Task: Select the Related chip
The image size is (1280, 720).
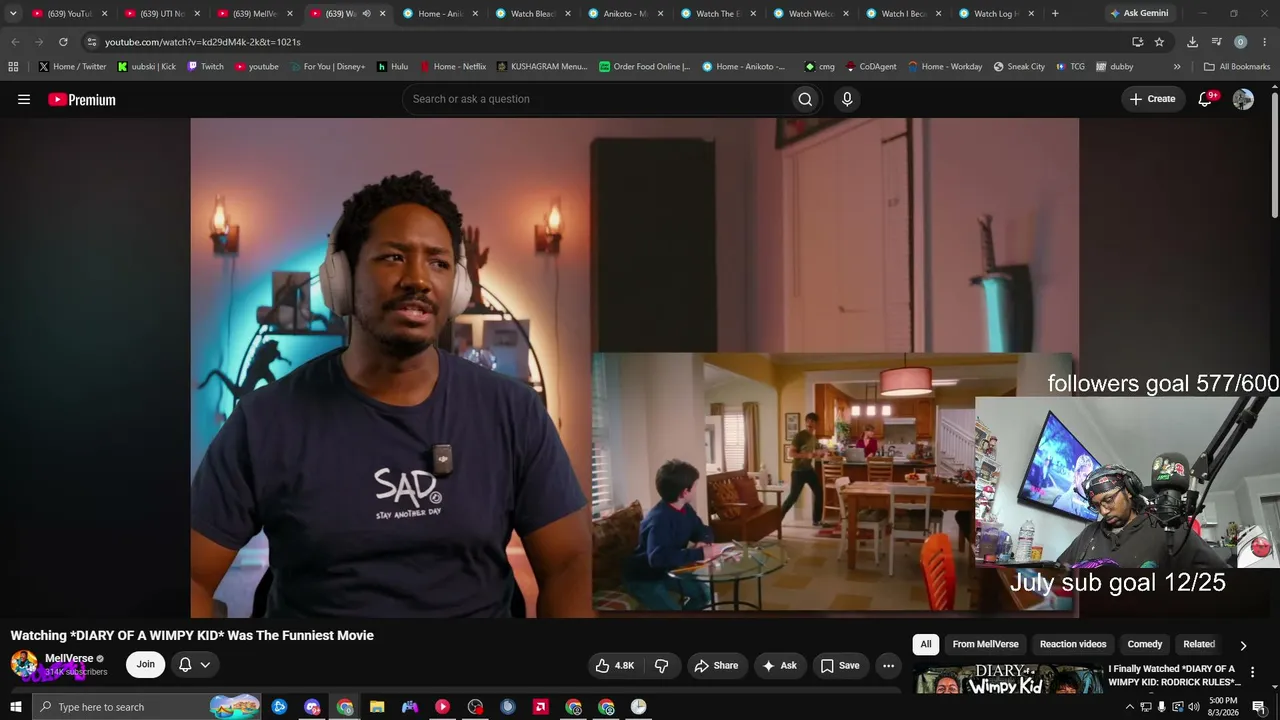Action: click(x=1199, y=645)
